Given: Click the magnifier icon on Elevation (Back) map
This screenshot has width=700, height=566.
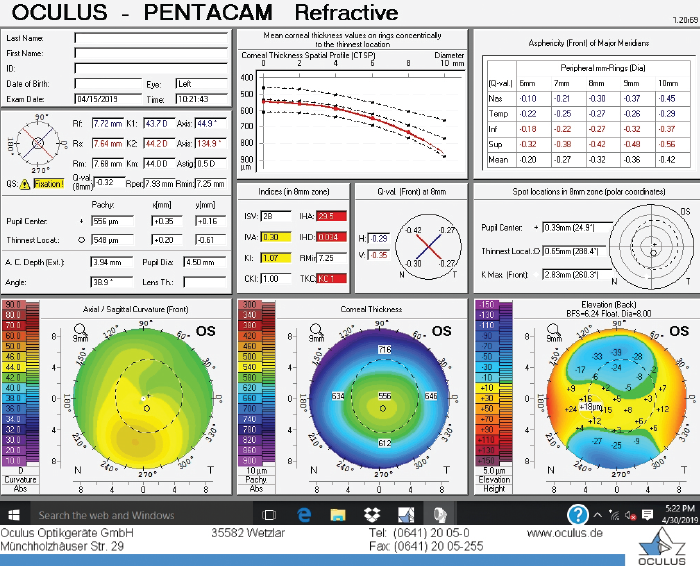Looking at the screenshot, I should click(554, 330).
